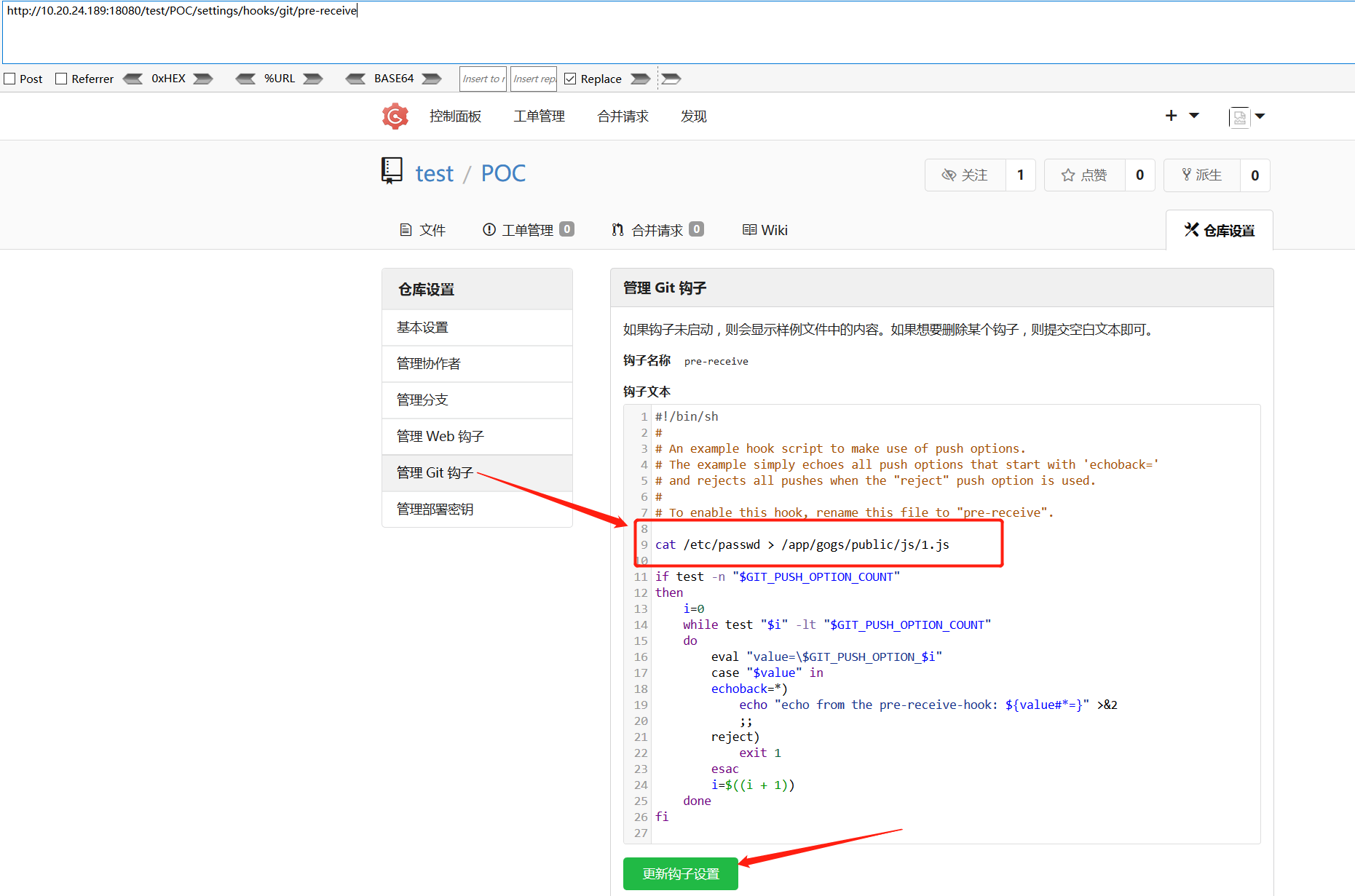Switch to the 合并请求 repository tab
The height and width of the screenshot is (896, 1355).
(x=657, y=231)
